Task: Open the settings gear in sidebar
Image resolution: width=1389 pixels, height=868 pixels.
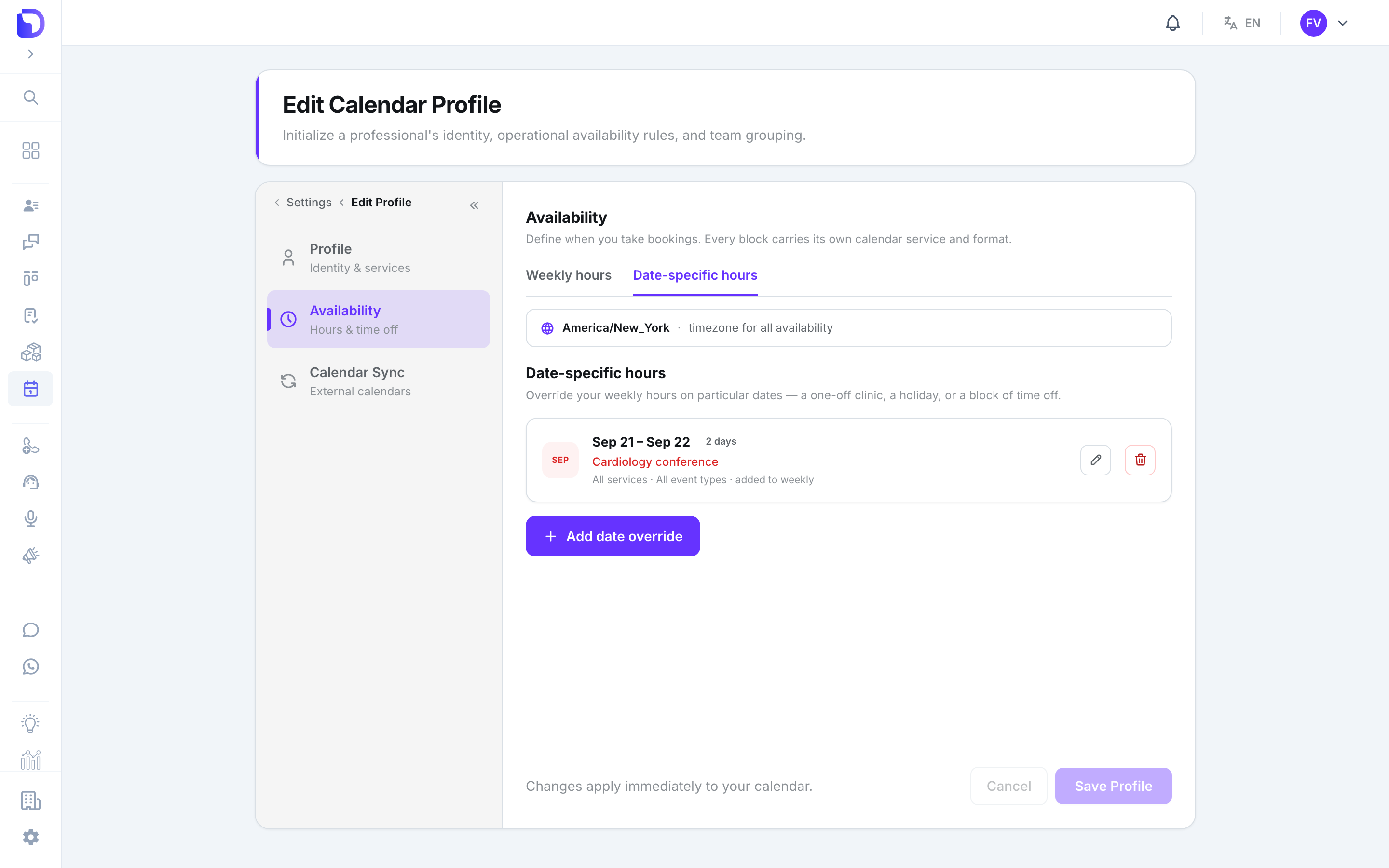Action: tap(30, 837)
